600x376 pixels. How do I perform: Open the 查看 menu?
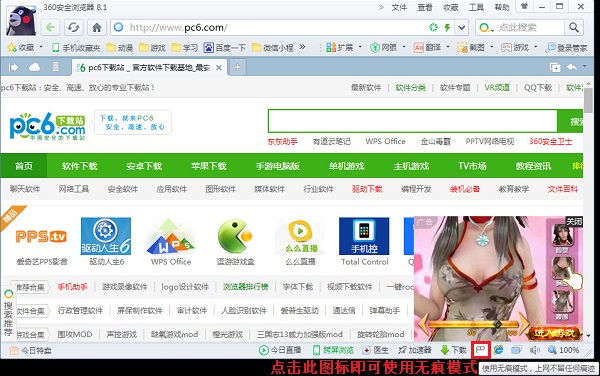[x=425, y=7]
